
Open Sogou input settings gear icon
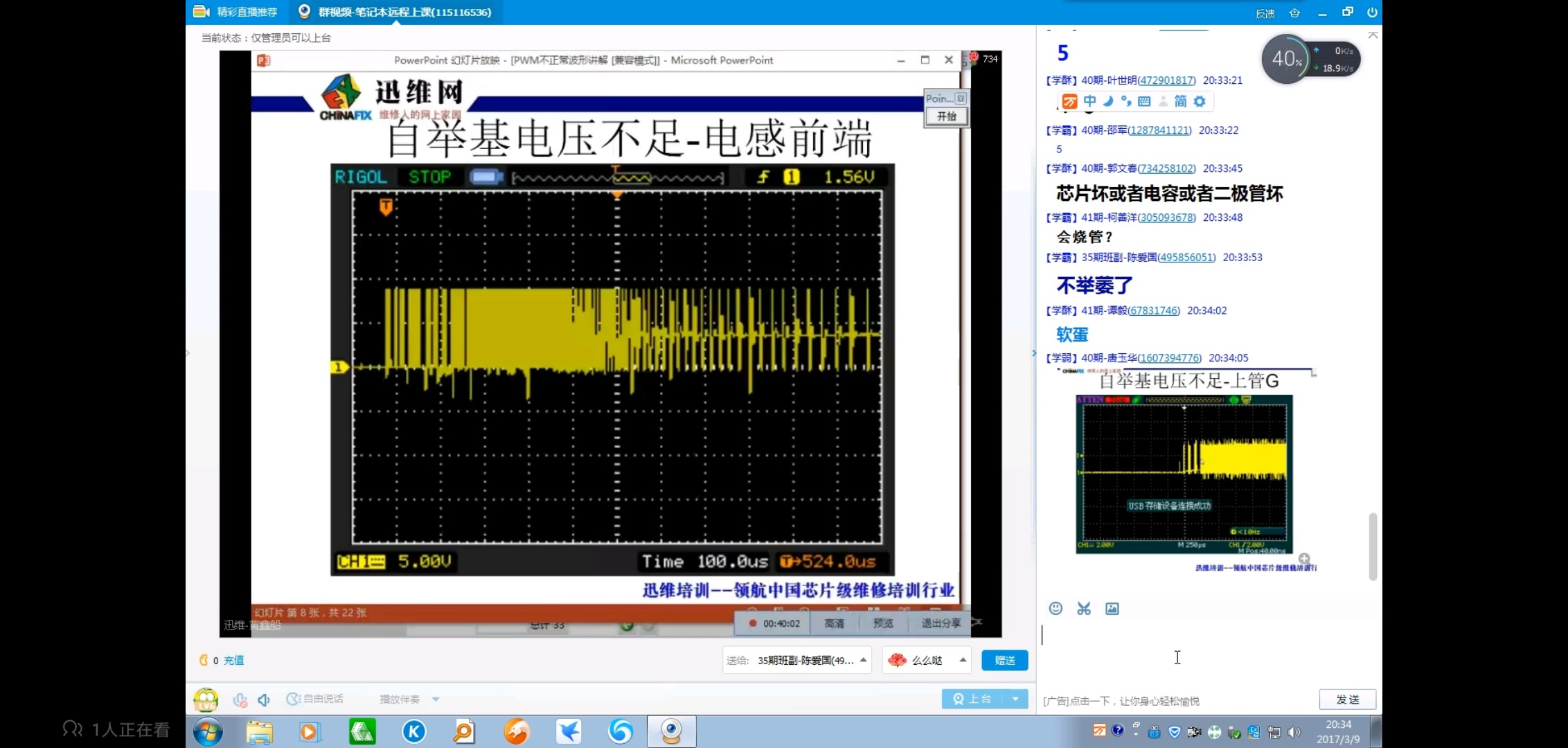(x=1200, y=101)
